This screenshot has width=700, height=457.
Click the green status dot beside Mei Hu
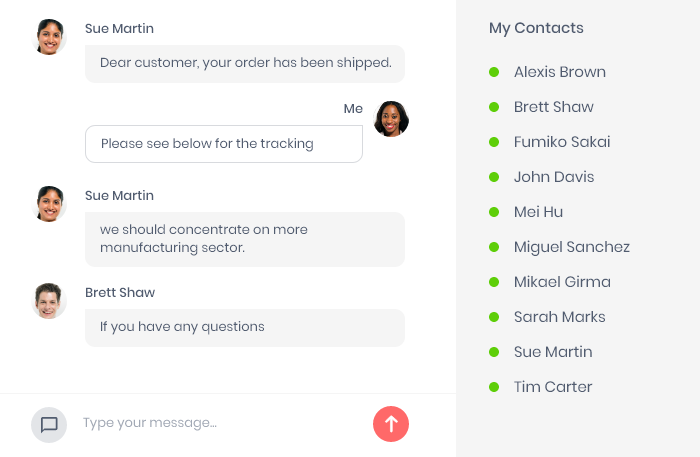coord(494,212)
